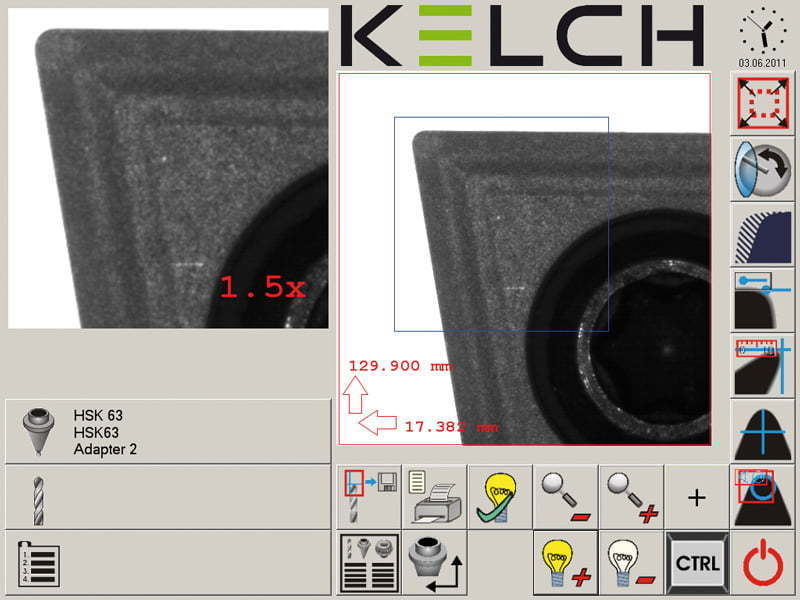Decrease brightness with white bulb minus
800x600 pixels.
point(632,563)
